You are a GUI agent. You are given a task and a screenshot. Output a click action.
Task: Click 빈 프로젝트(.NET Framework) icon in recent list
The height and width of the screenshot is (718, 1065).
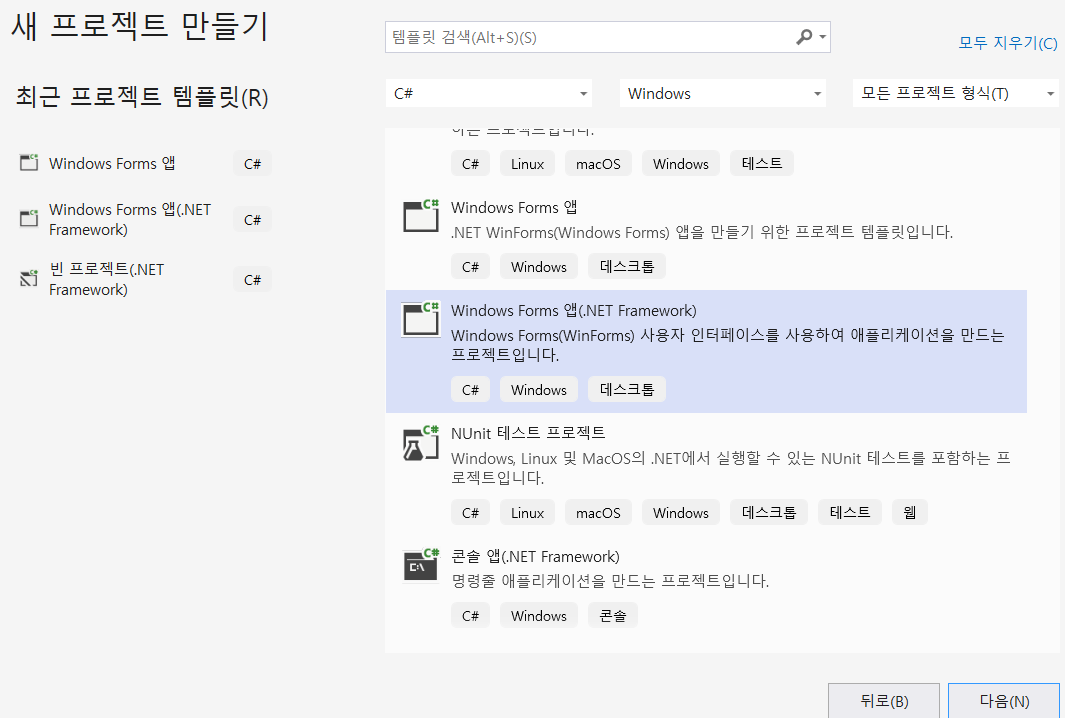29,278
